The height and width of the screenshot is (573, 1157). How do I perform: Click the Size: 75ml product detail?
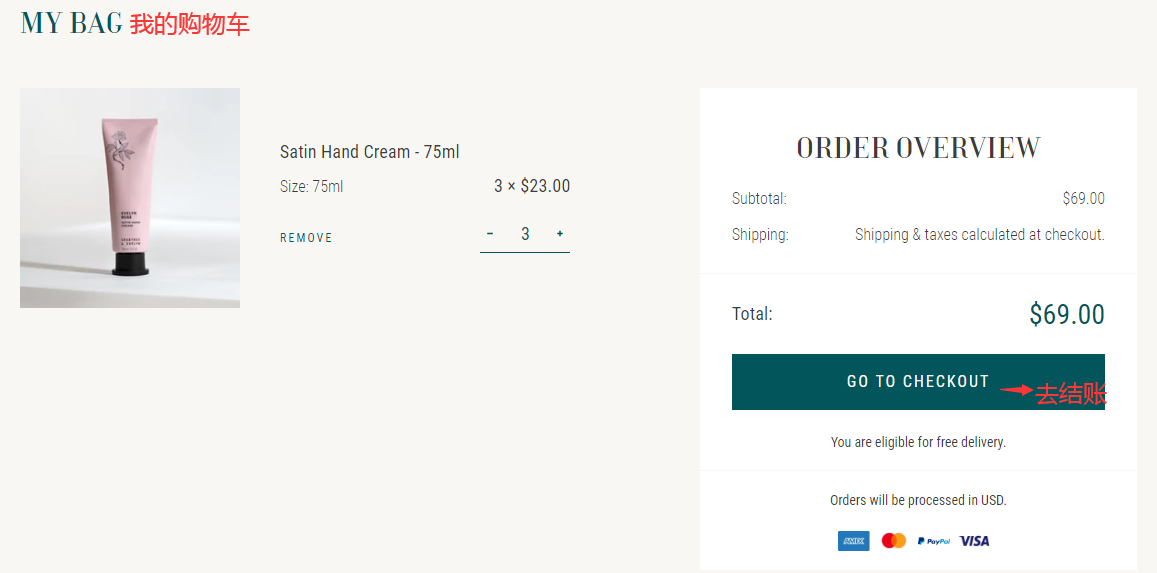point(312,186)
